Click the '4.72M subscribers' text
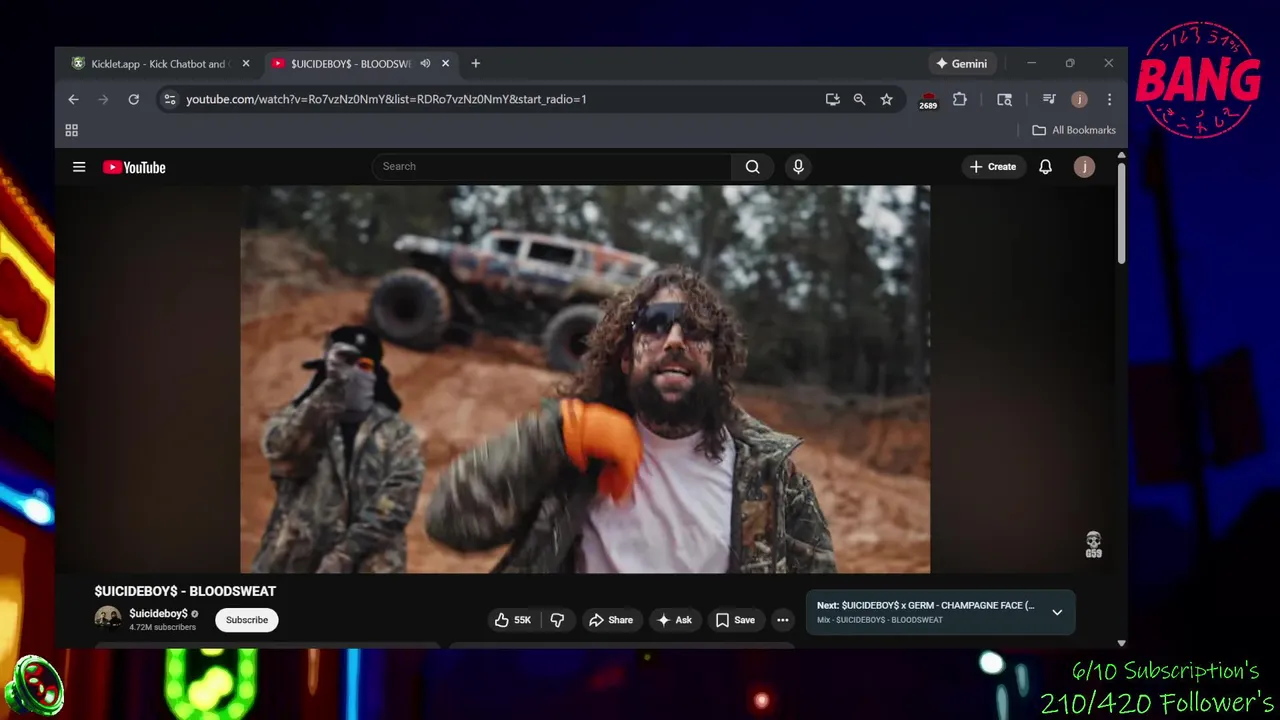Viewport: 1280px width, 720px height. [x=162, y=627]
